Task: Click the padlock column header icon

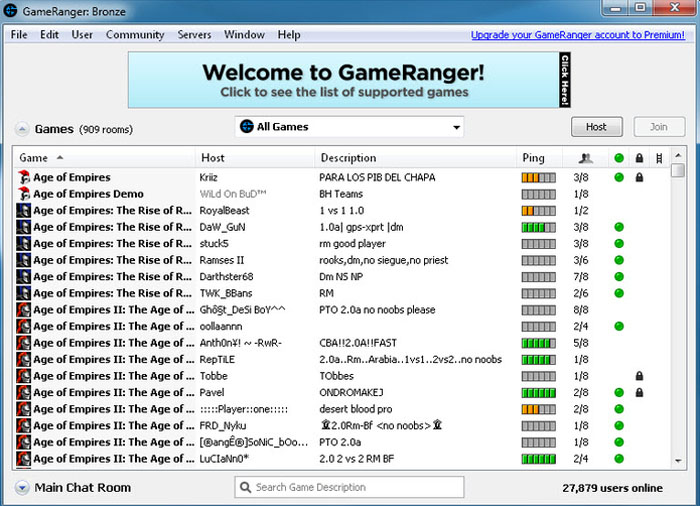Action: click(639, 158)
